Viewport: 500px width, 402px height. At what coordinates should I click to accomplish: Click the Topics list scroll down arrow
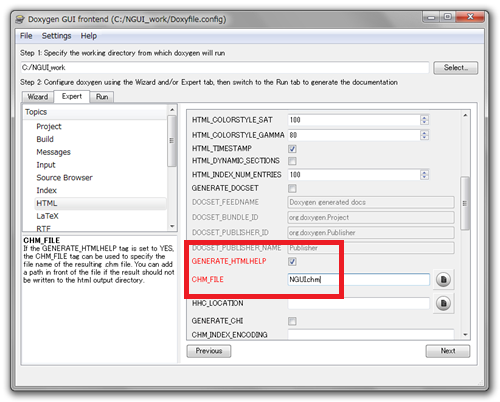[172, 226]
